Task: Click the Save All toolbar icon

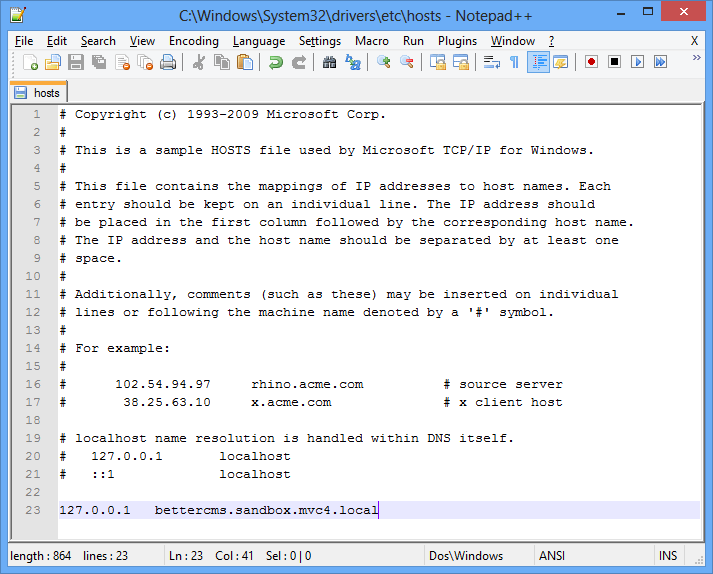Action: [x=99, y=62]
